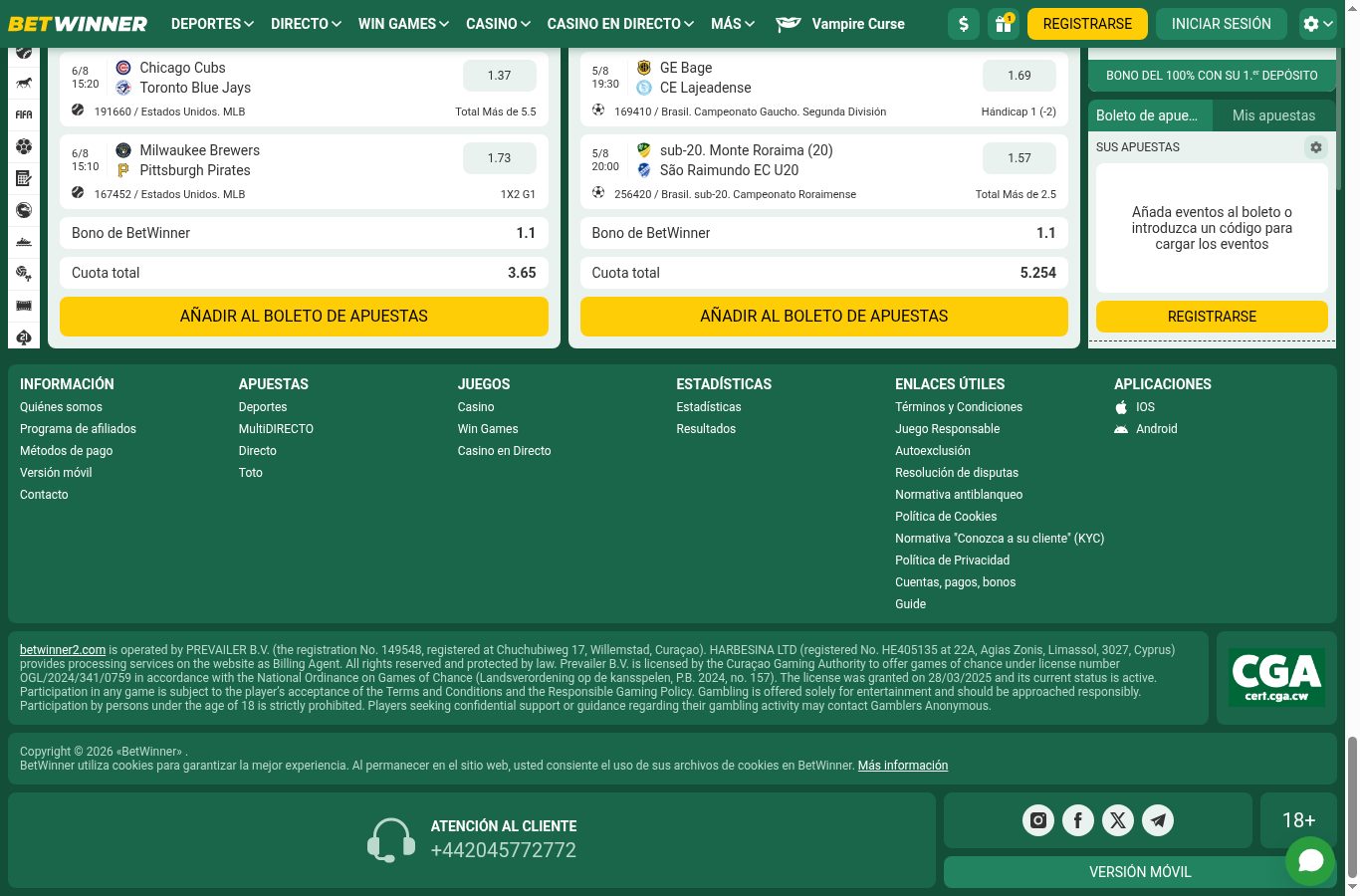Open the Telegram channel icon

coord(1158,820)
